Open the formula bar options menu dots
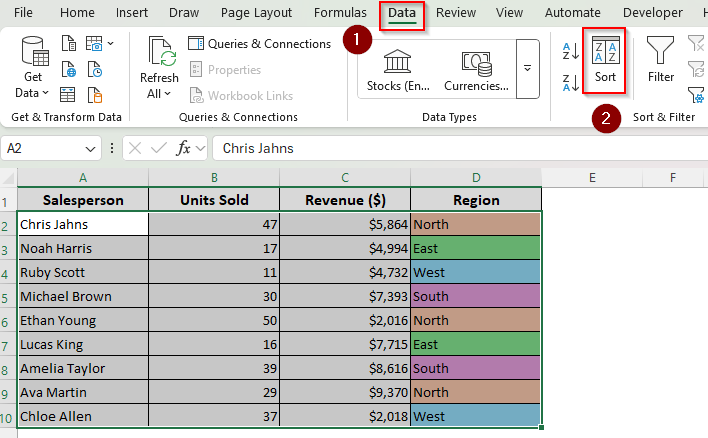 (112, 148)
